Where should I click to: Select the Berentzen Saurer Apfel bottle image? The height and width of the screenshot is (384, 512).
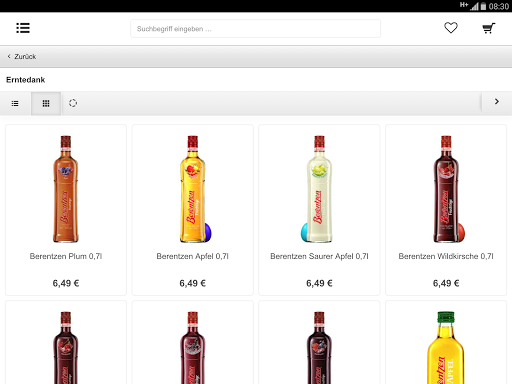pos(319,189)
